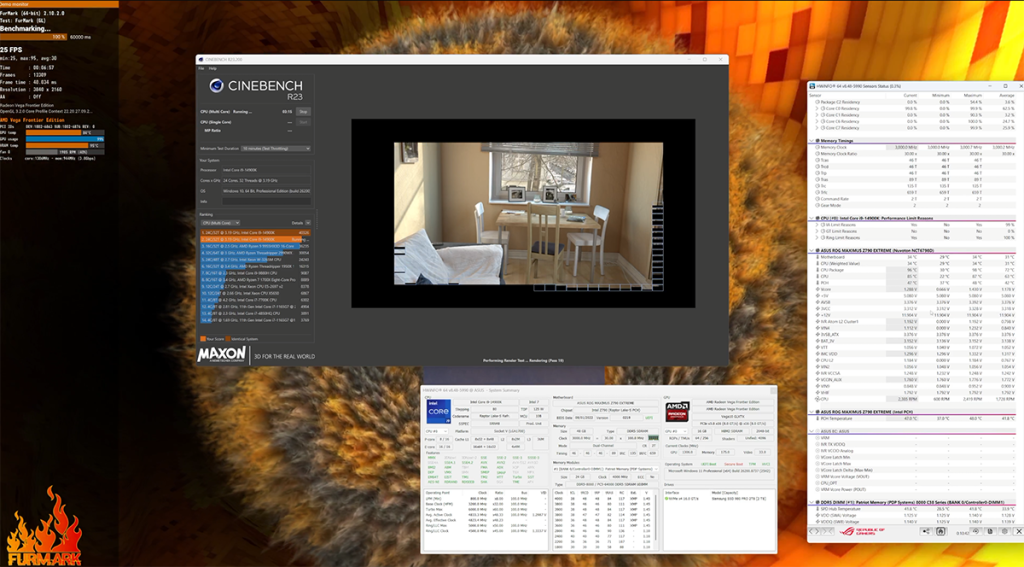Click the Intel Core logo in System Summary
Viewport: 1024px width, 567px height.
[438, 413]
